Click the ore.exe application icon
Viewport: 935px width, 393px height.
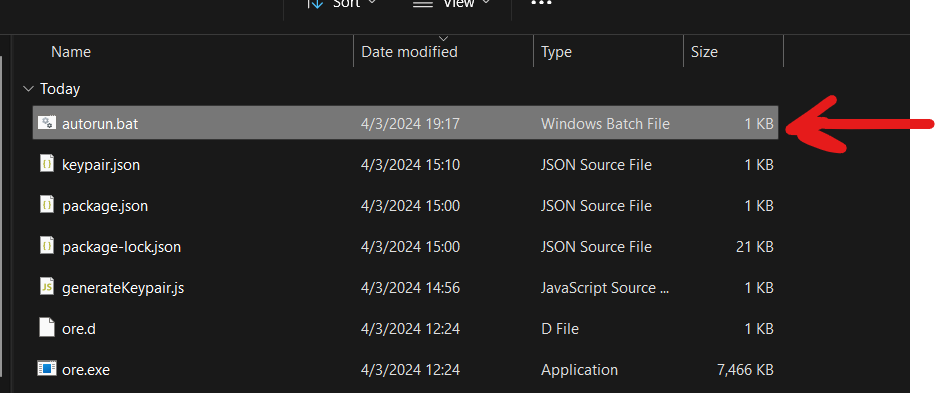47,369
